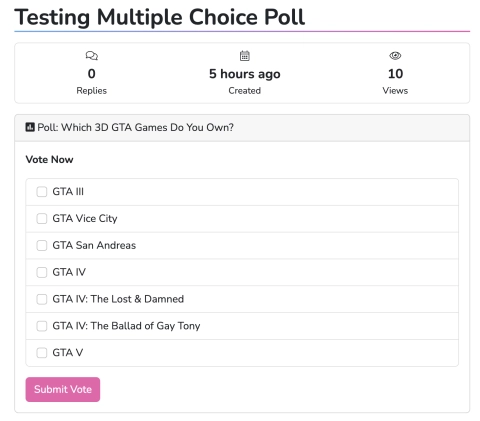Click the Submit Vote button

[x=63, y=389]
